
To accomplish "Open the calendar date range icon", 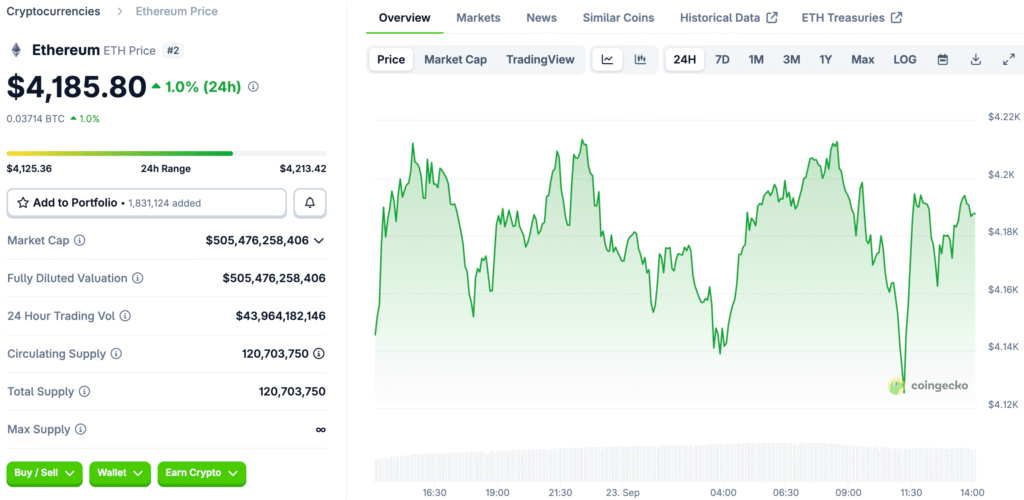I will click(942, 59).
